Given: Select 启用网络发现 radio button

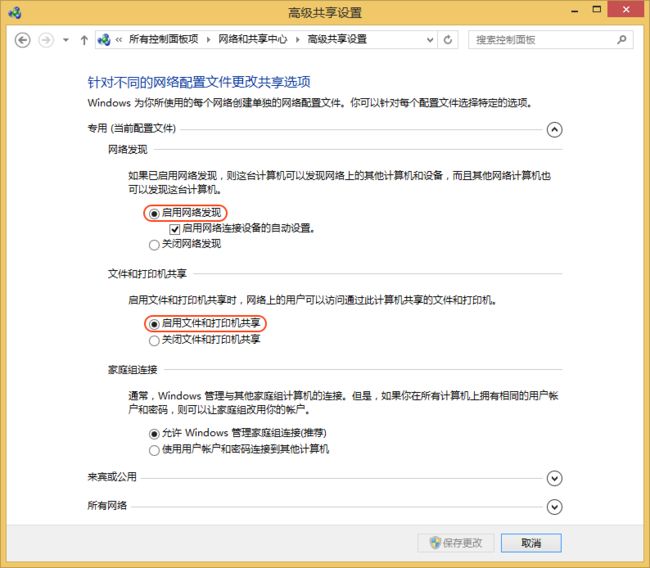Looking at the screenshot, I should point(154,214).
